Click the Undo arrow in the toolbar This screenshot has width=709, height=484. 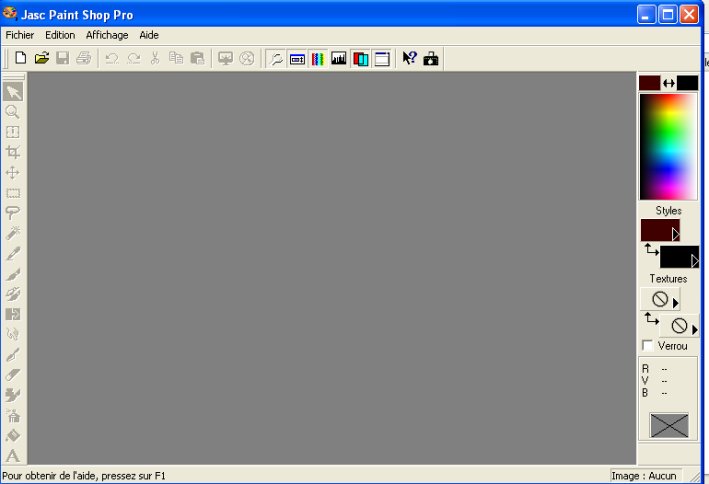point(112,58)
